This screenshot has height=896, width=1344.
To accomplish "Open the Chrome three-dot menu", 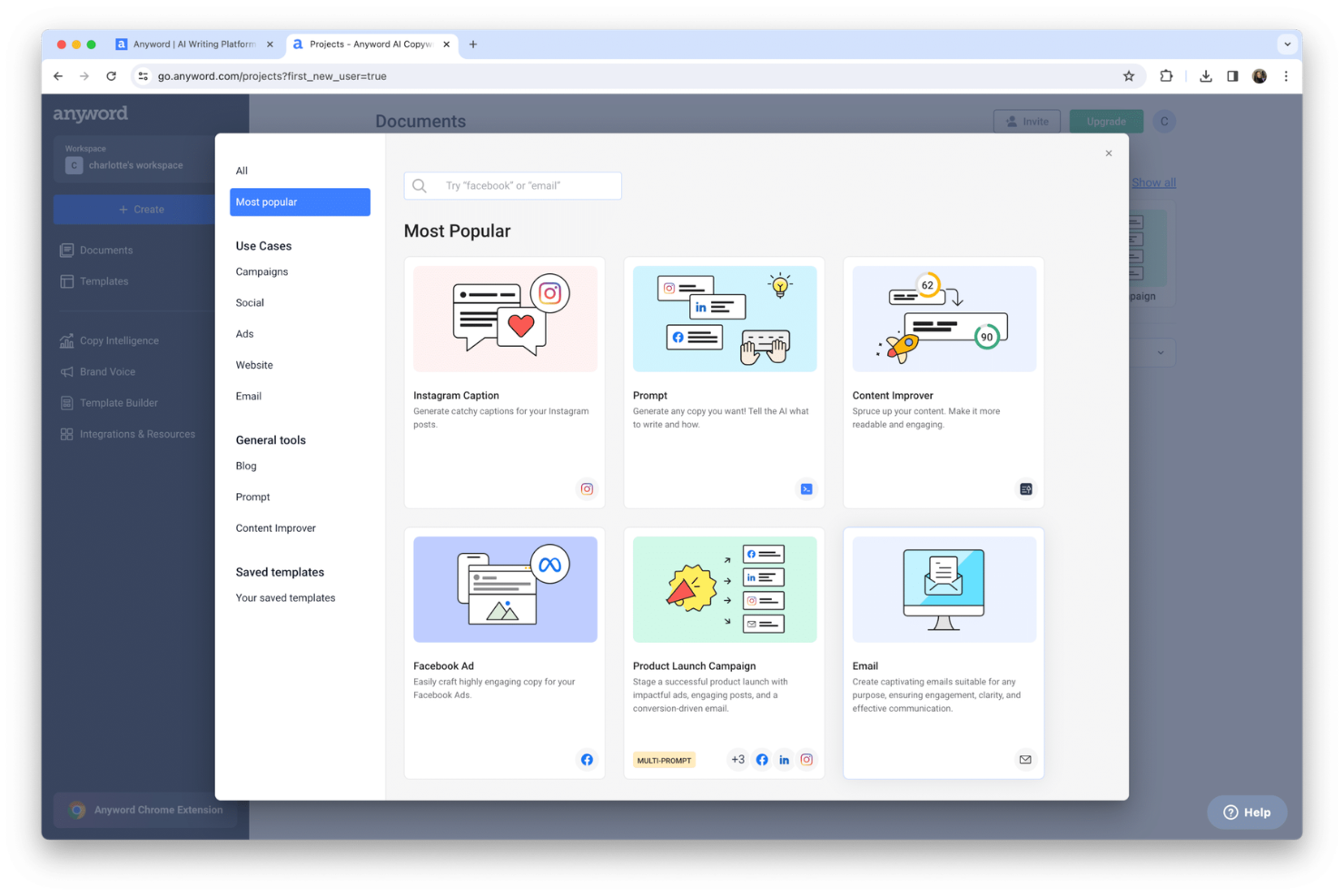I will [x=1286, y=76].
